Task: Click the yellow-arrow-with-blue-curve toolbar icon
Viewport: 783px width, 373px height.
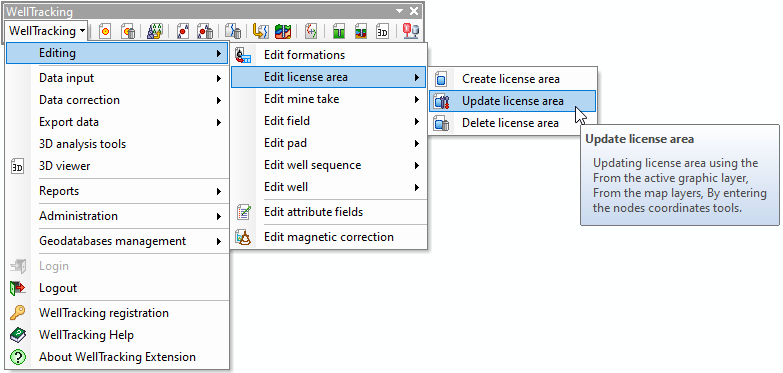Action: click(261, 31)
